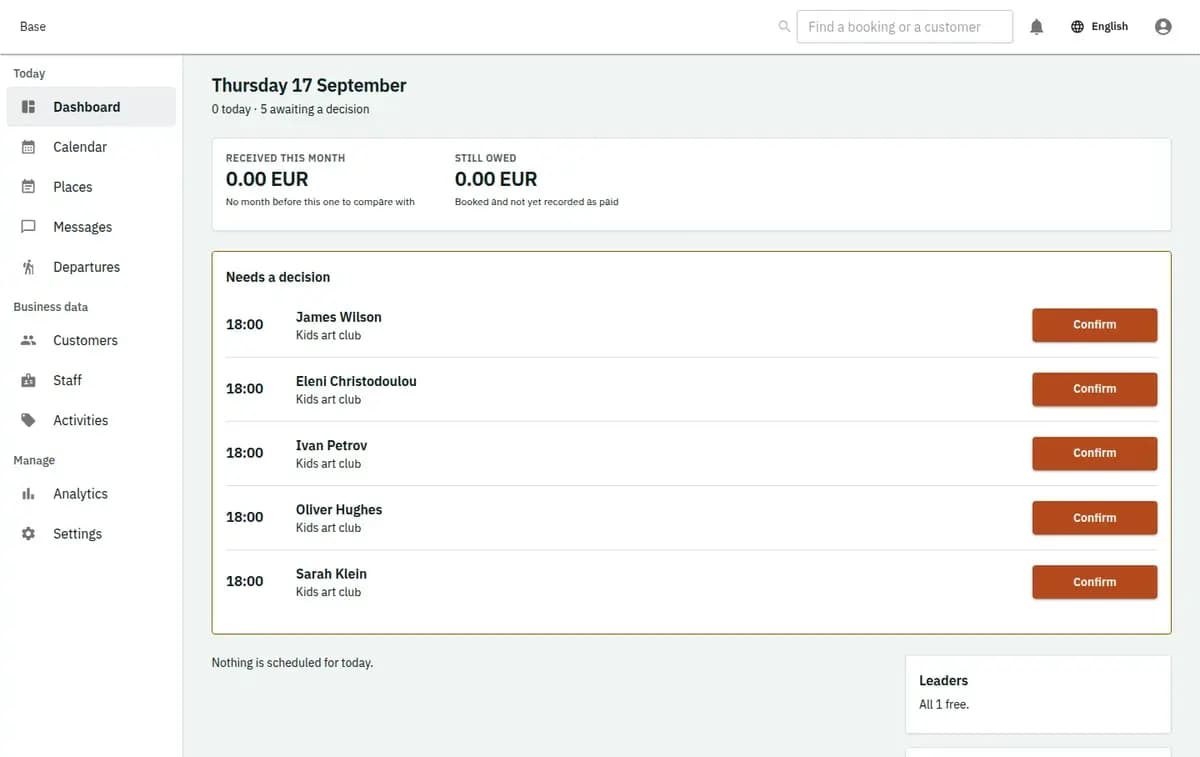Select Oliver Hughes's name
Screen dimensions: 1200x757
[x=339, y=510]
